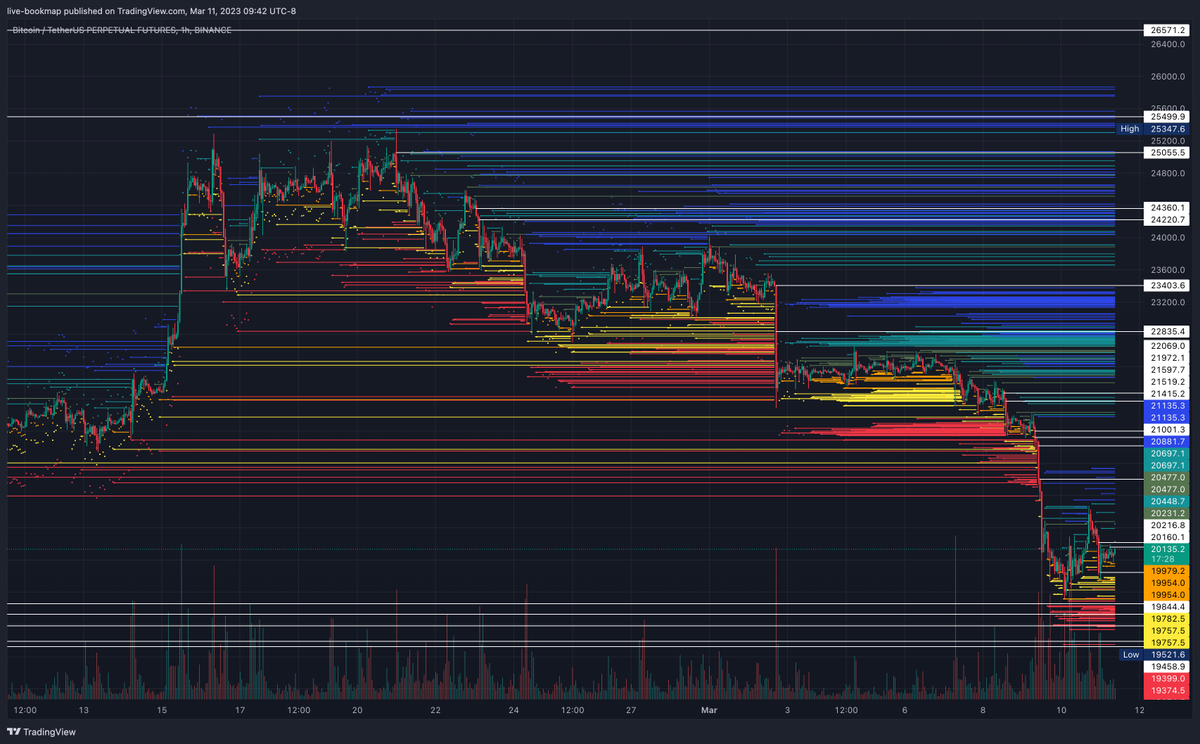Click the 22835.4 price level label

click(x=1168, y=332)
